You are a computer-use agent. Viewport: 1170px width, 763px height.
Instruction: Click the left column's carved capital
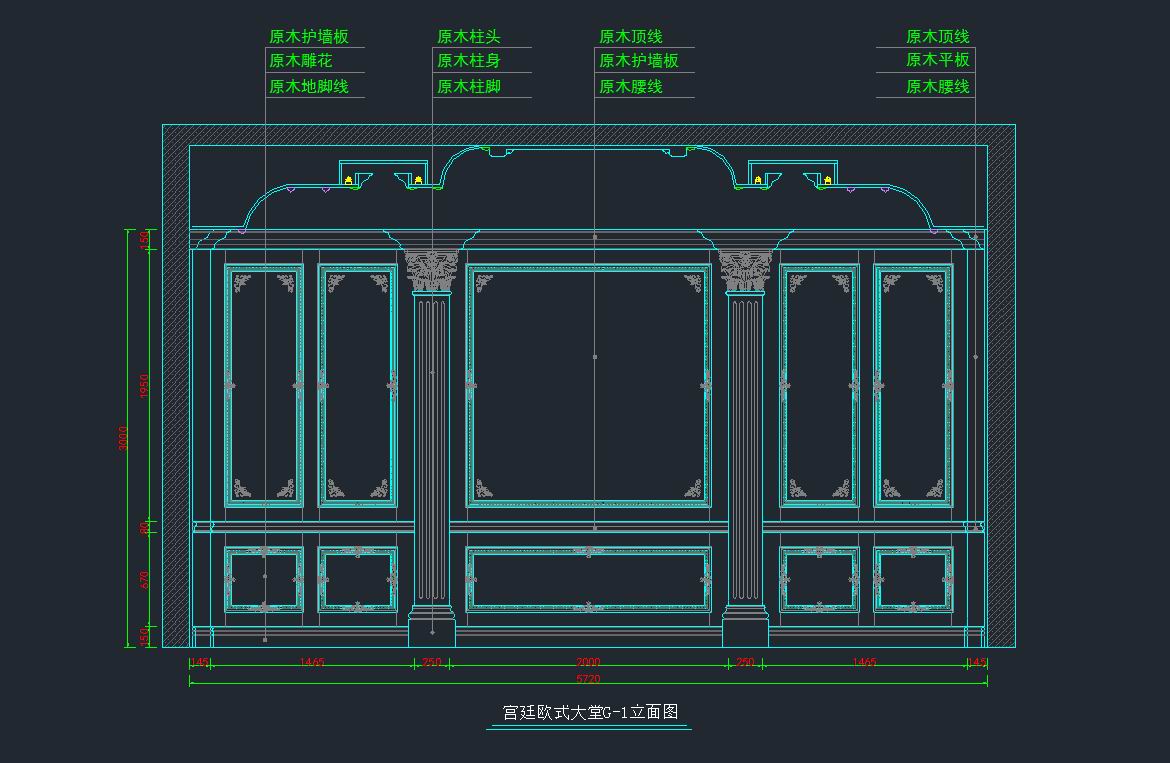coord(432,271)
